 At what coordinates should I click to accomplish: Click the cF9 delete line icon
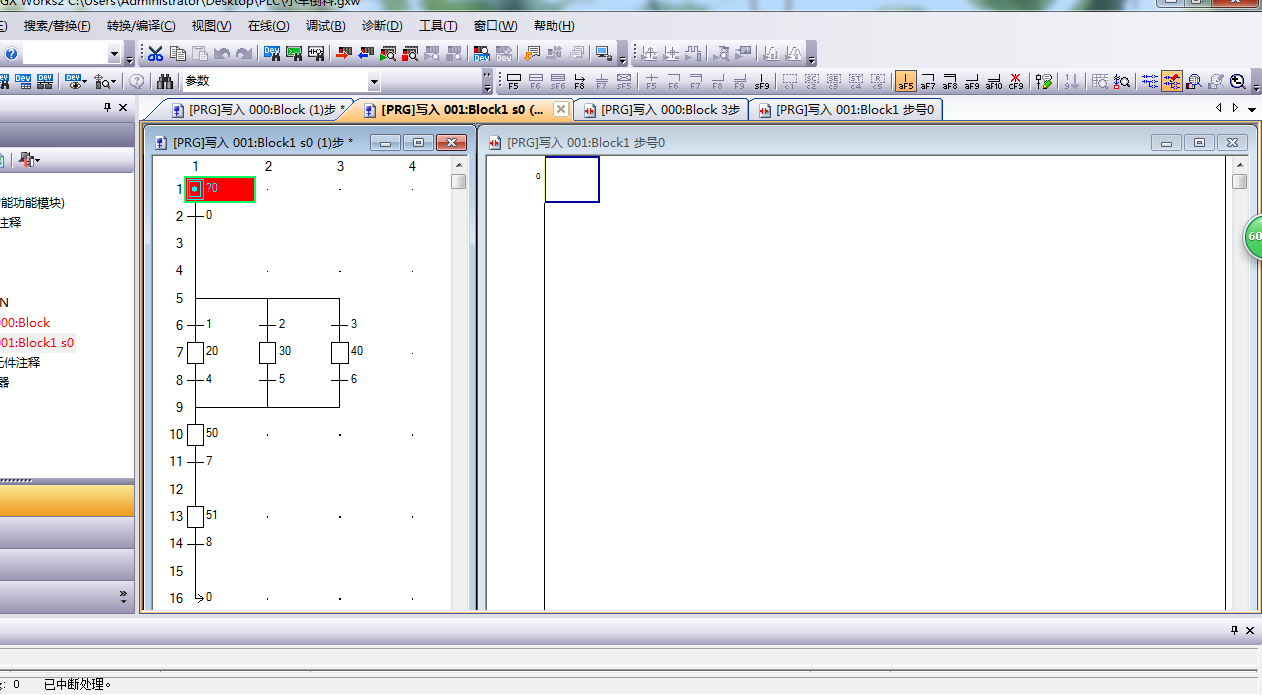tap(1015, 82)
